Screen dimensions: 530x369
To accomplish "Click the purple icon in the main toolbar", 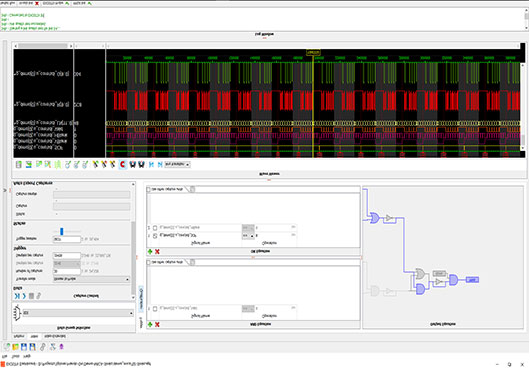I will 62,347.
